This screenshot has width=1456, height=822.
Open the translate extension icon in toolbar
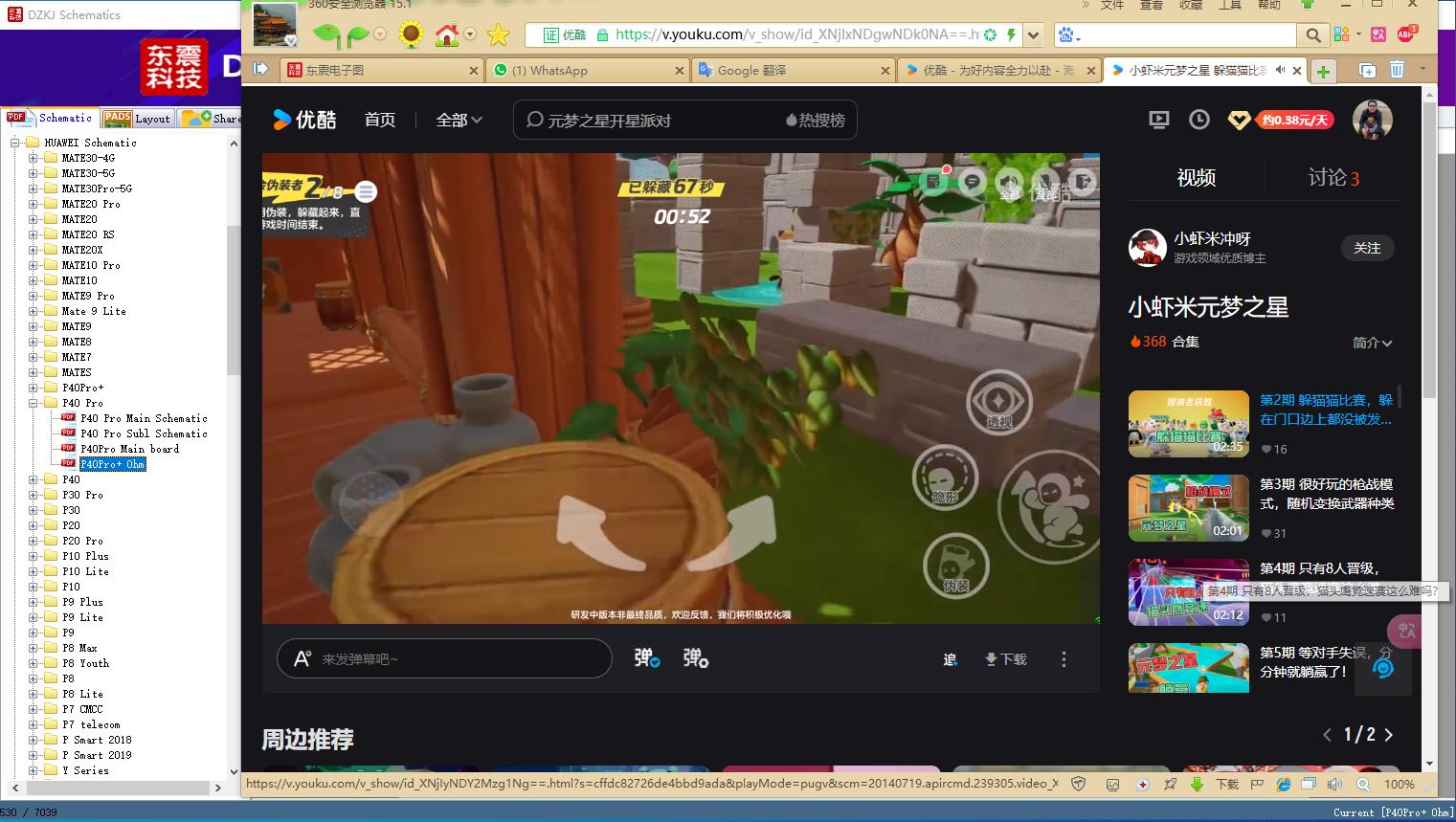(1378, 34)
